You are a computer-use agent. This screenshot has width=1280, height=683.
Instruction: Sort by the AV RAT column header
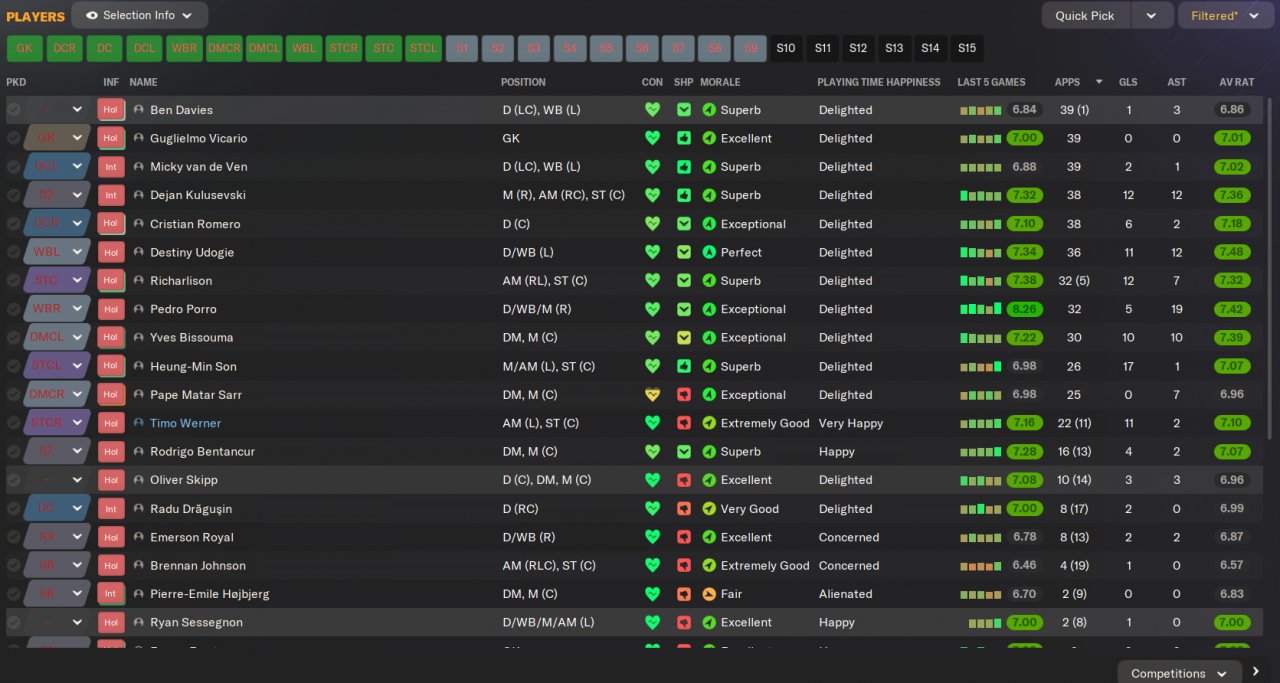1236,82
